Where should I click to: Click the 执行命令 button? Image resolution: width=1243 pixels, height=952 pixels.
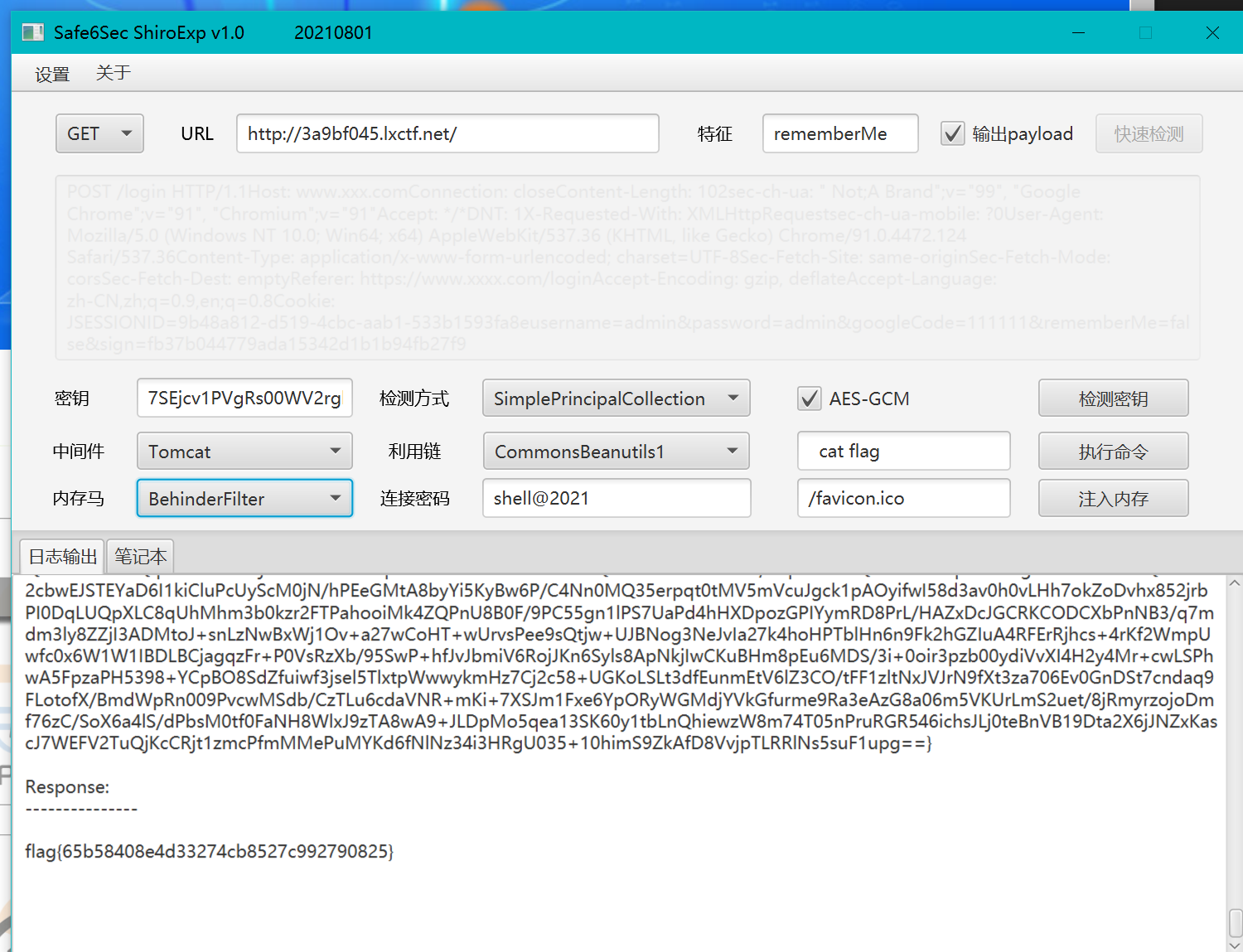coord(1113,452)
